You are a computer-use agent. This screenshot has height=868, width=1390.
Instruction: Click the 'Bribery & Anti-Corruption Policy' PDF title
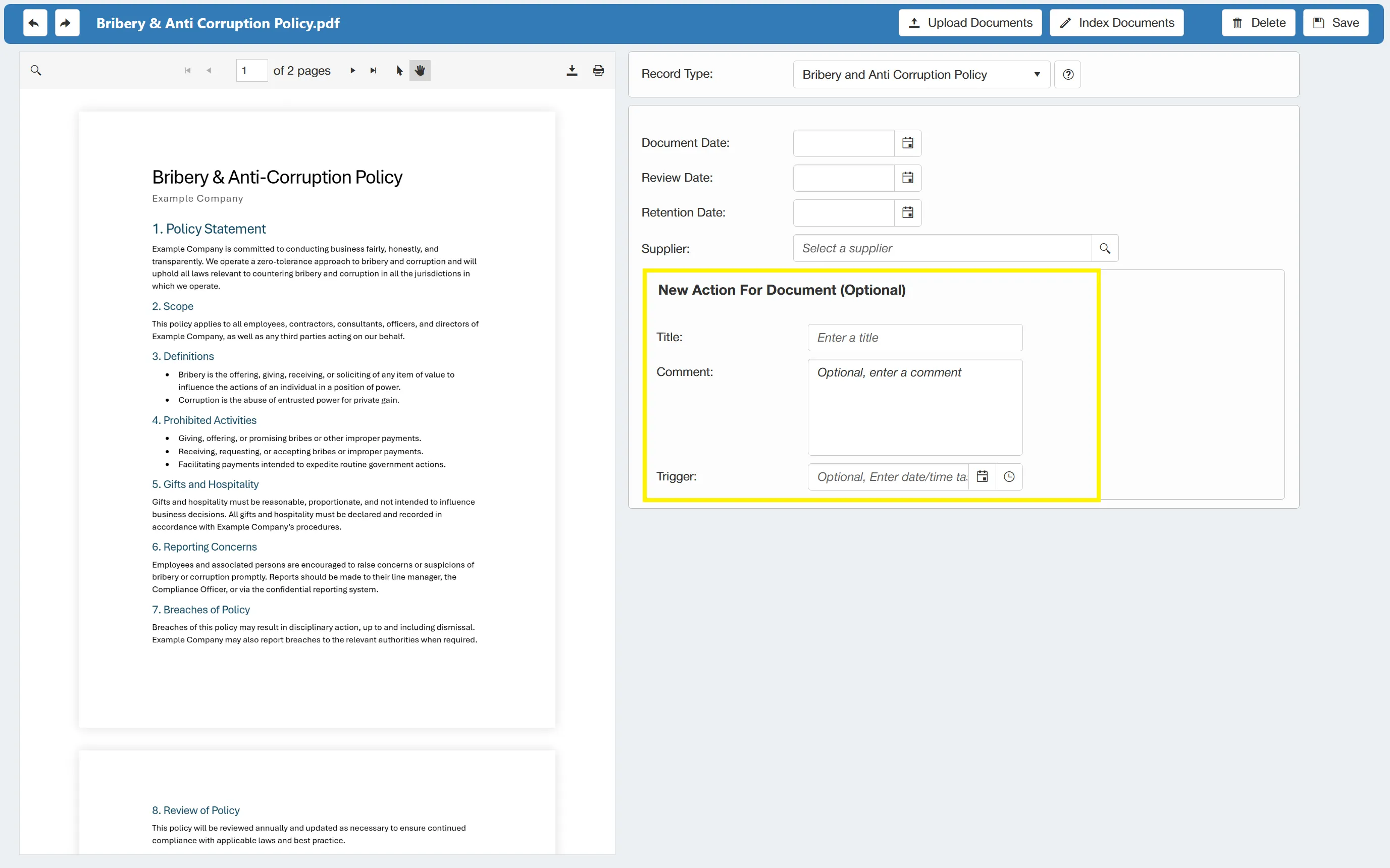tap(277, 177)
